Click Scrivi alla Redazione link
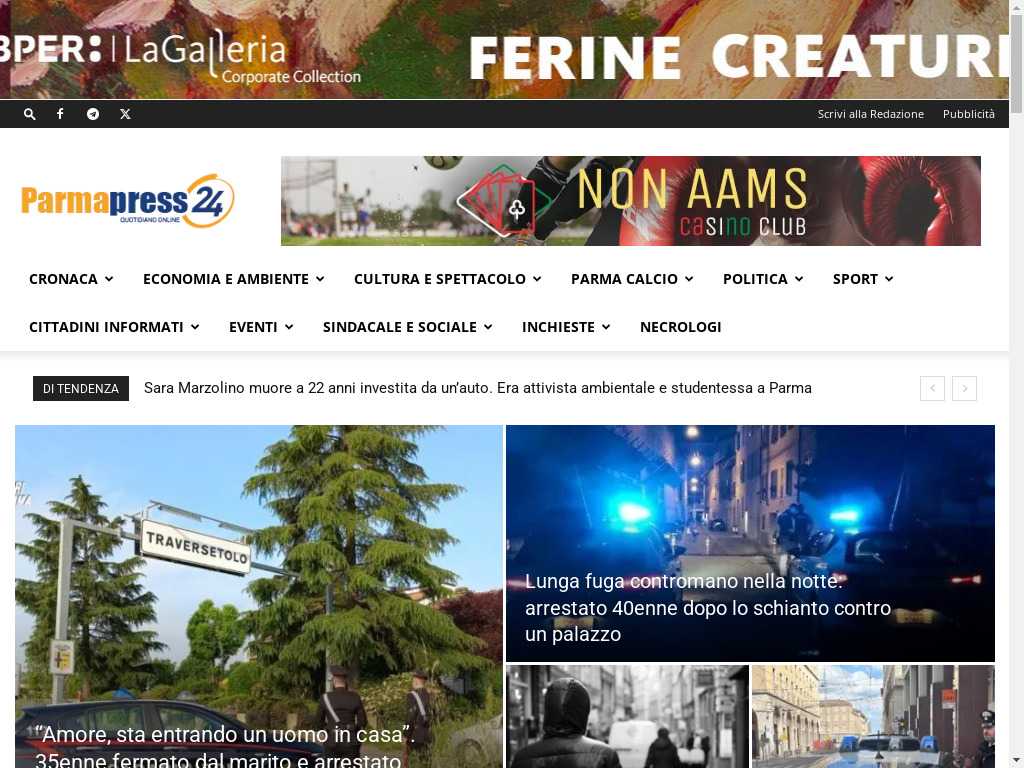This screenshot has height=768, width=1024. 871,114
